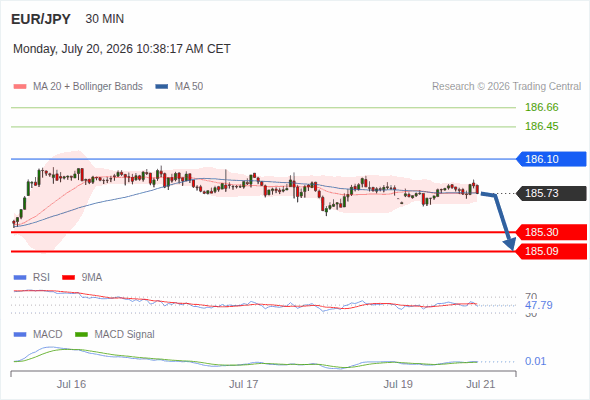This screenshot has width=590, height=400.
Task: Click the pink MA 20 legend swatch
Action: tap(20, 87)
